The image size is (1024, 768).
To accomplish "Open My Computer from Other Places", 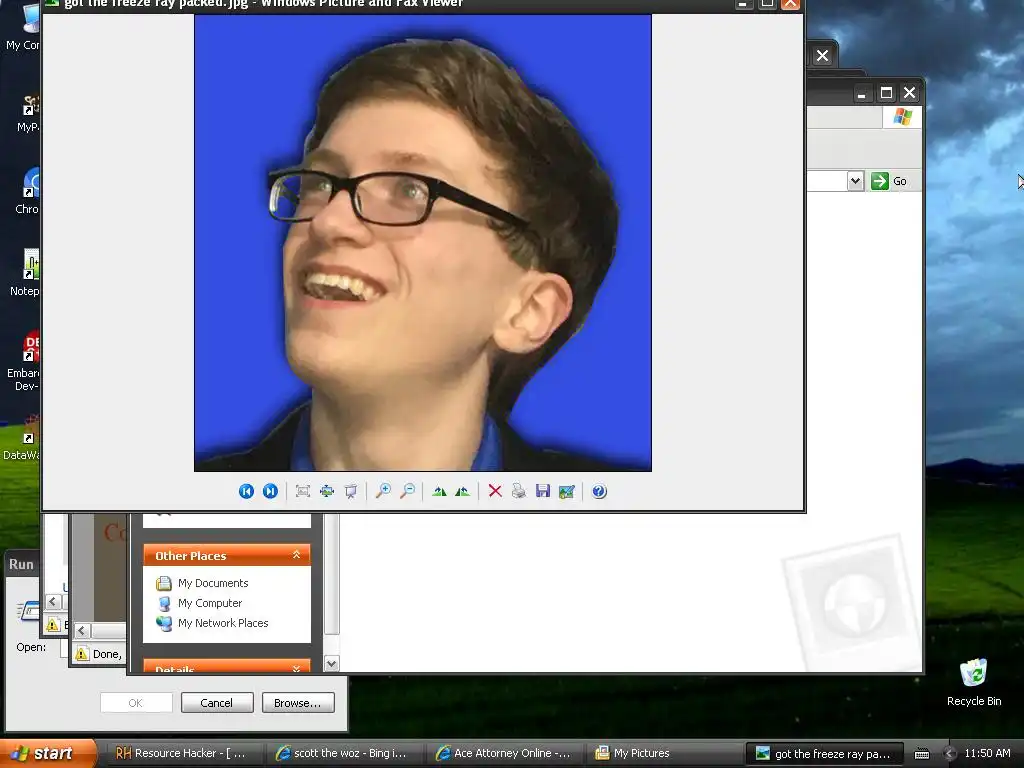I will tap(210, 603).
